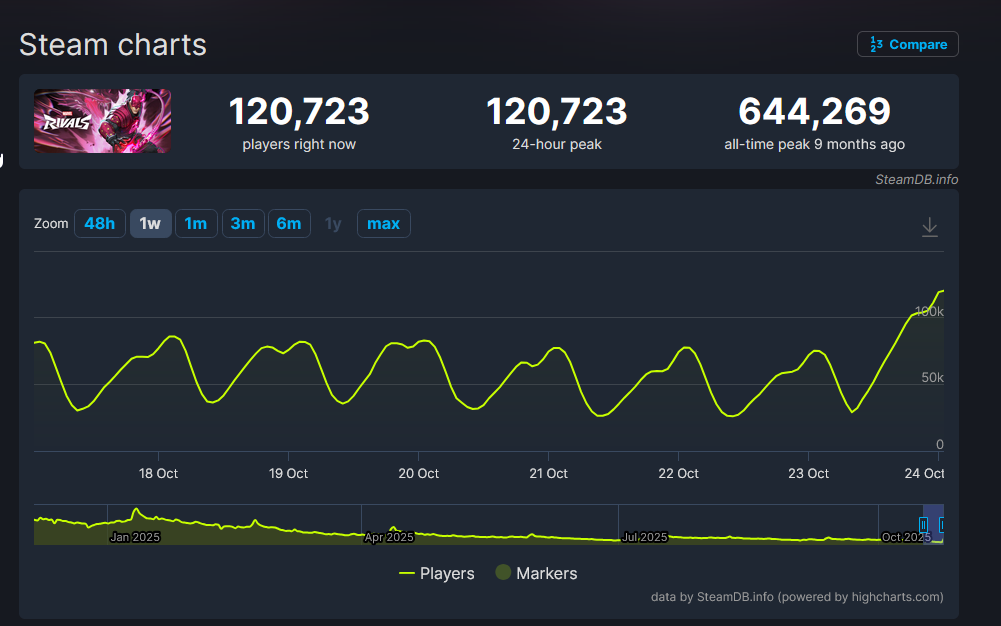Click the Compare button
1001x626 pixels.
pos(907,44)
